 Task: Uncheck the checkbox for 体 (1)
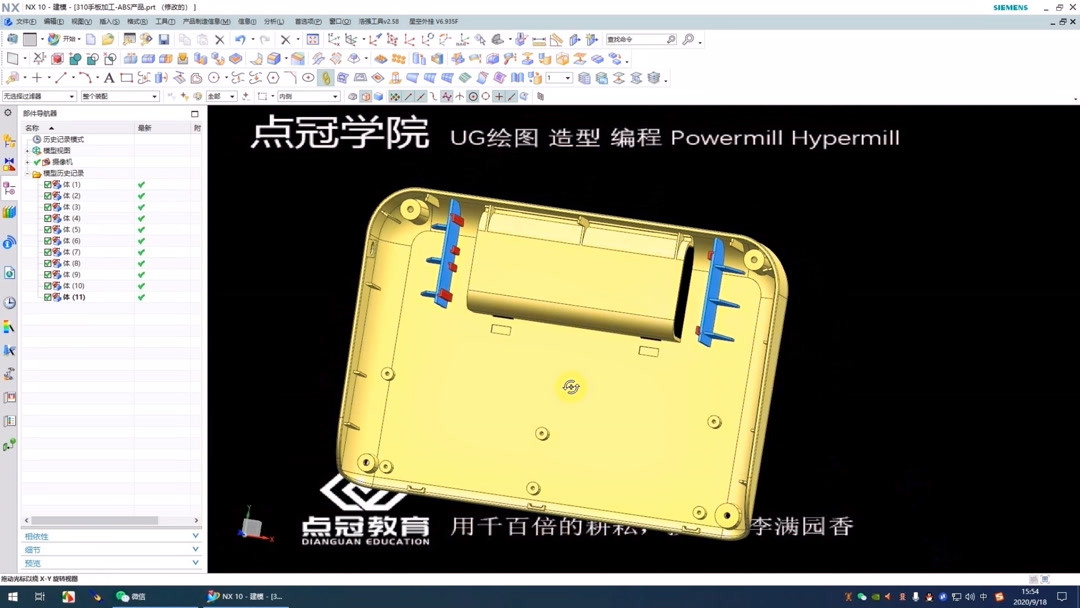47,185
